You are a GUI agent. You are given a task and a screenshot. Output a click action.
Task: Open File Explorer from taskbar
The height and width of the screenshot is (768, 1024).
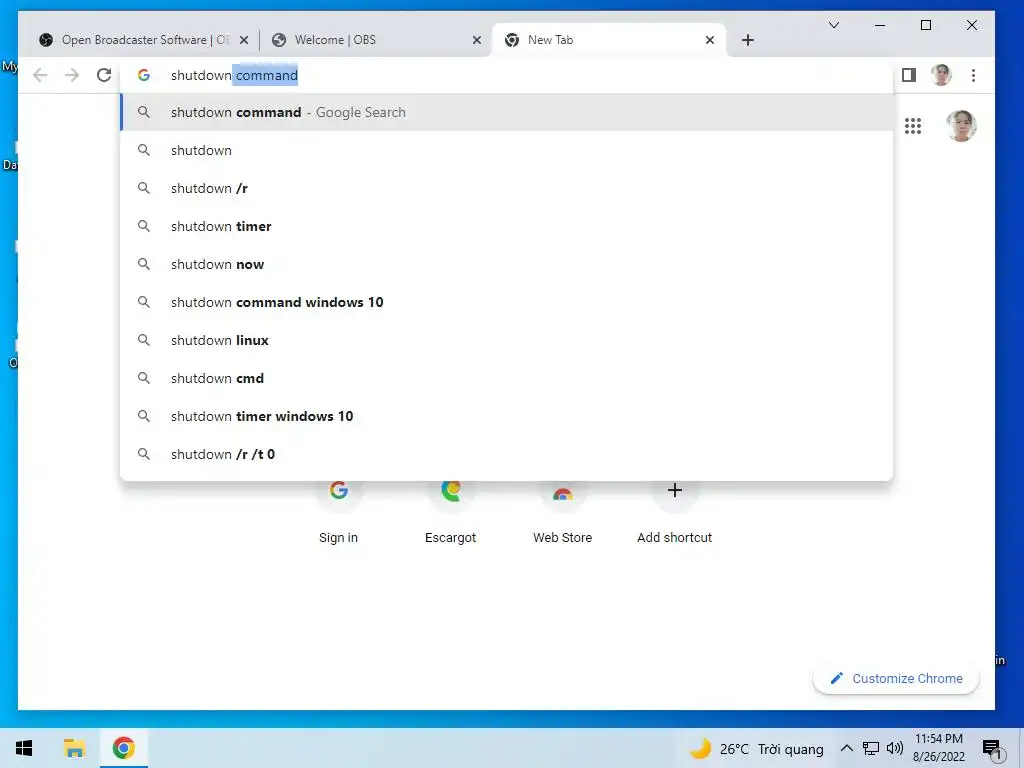[74, 748]
